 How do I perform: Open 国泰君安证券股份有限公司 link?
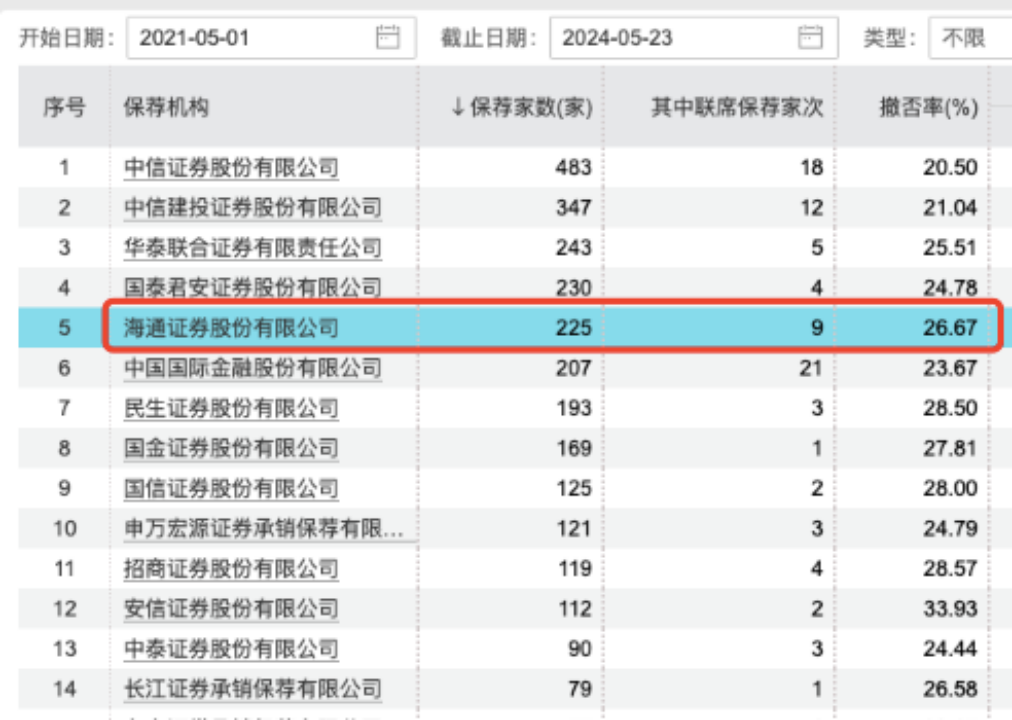pyautogui.click(x=252, y=288)
